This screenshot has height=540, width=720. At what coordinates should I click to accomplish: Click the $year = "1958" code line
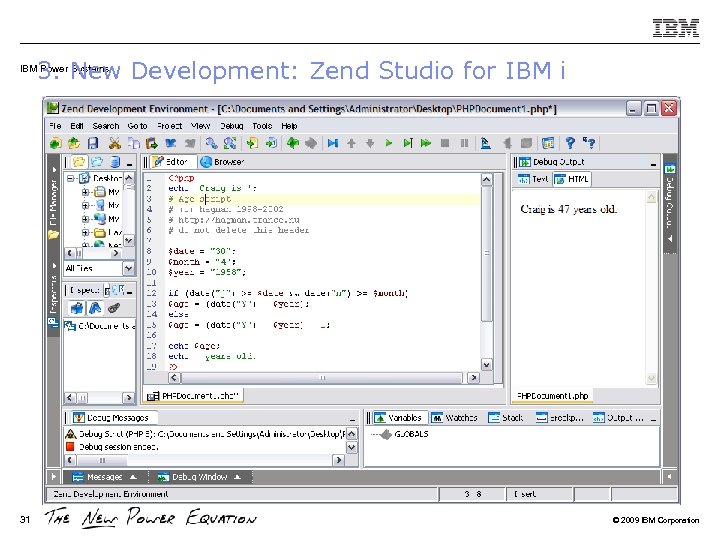point(207,272)
